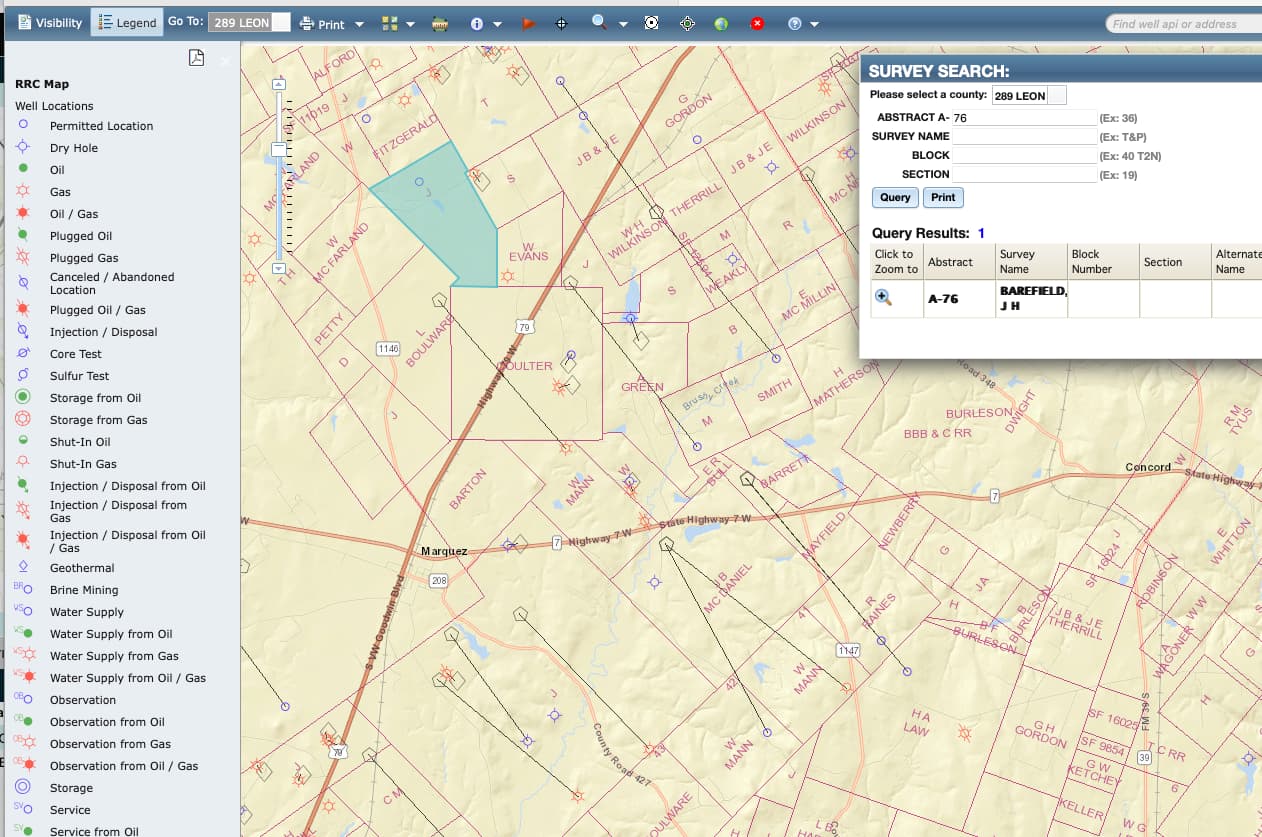
Task: Click the orange flag icon in toolbar
Action: tap(529, 23)
